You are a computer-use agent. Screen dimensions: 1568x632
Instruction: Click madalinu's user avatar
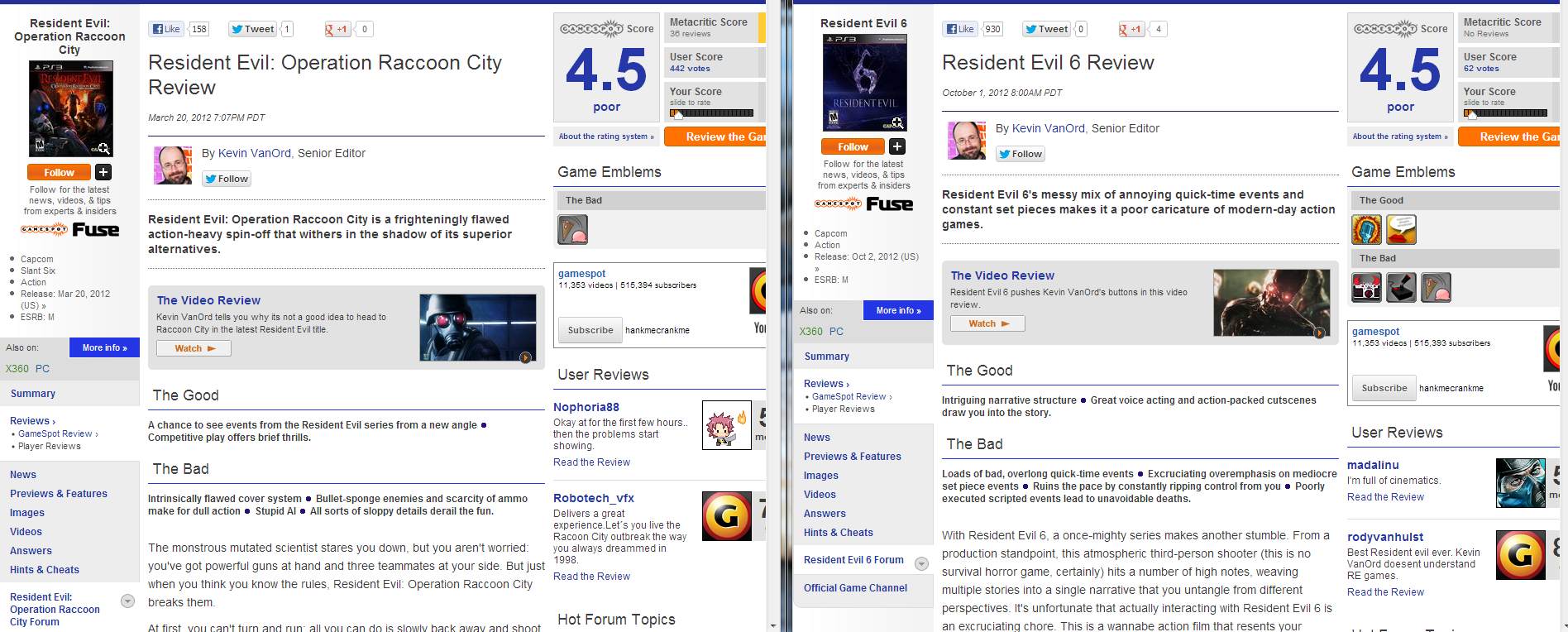point(1521,483)
